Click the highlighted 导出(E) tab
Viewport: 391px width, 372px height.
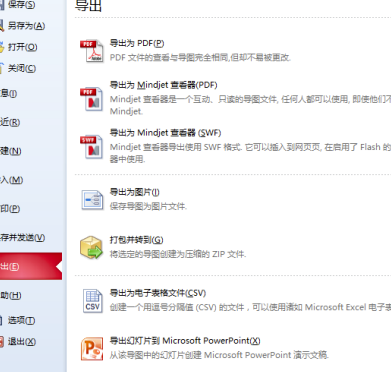tap(31, 266)
